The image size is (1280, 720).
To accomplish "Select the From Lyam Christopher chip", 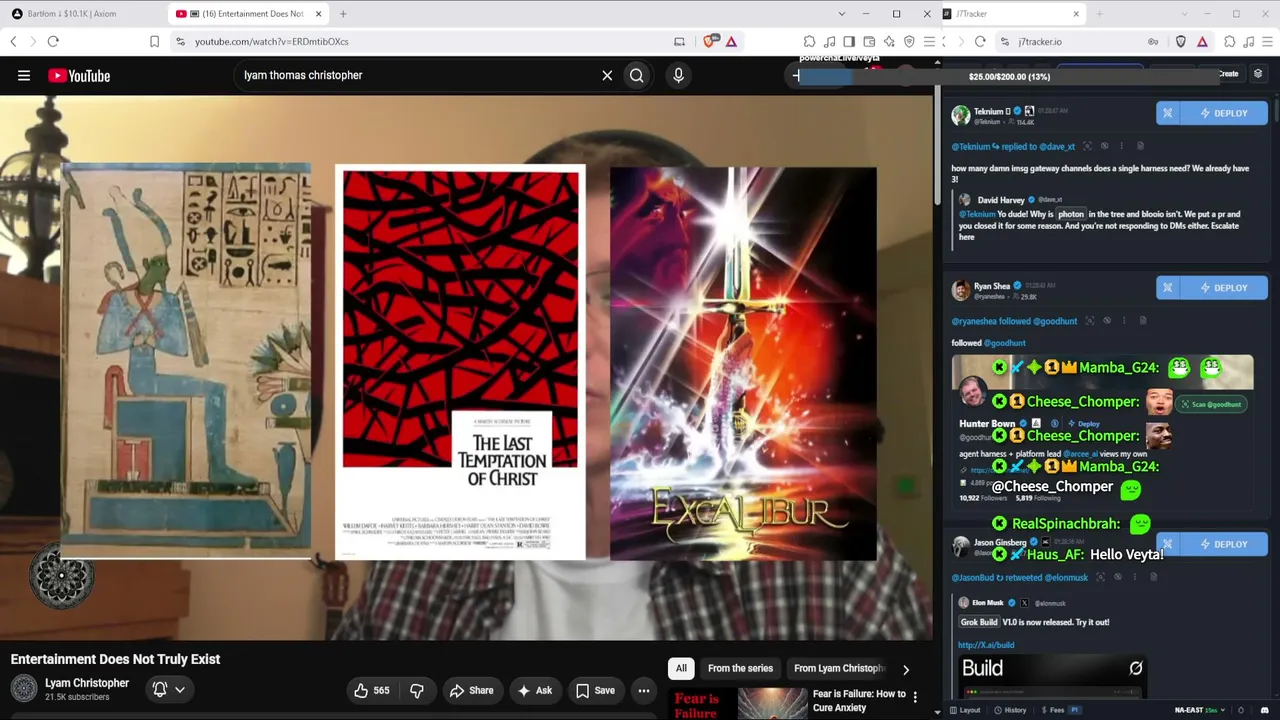I will click(839, 668).
